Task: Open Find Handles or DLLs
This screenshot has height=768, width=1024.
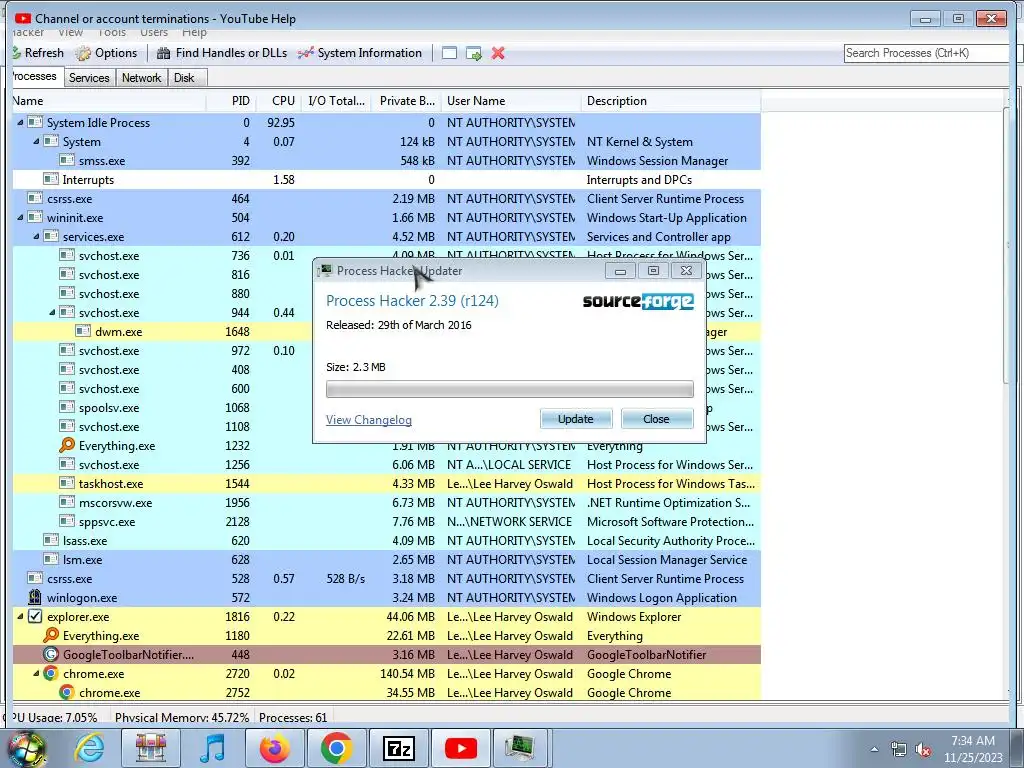Action: (x=221, y=53)
